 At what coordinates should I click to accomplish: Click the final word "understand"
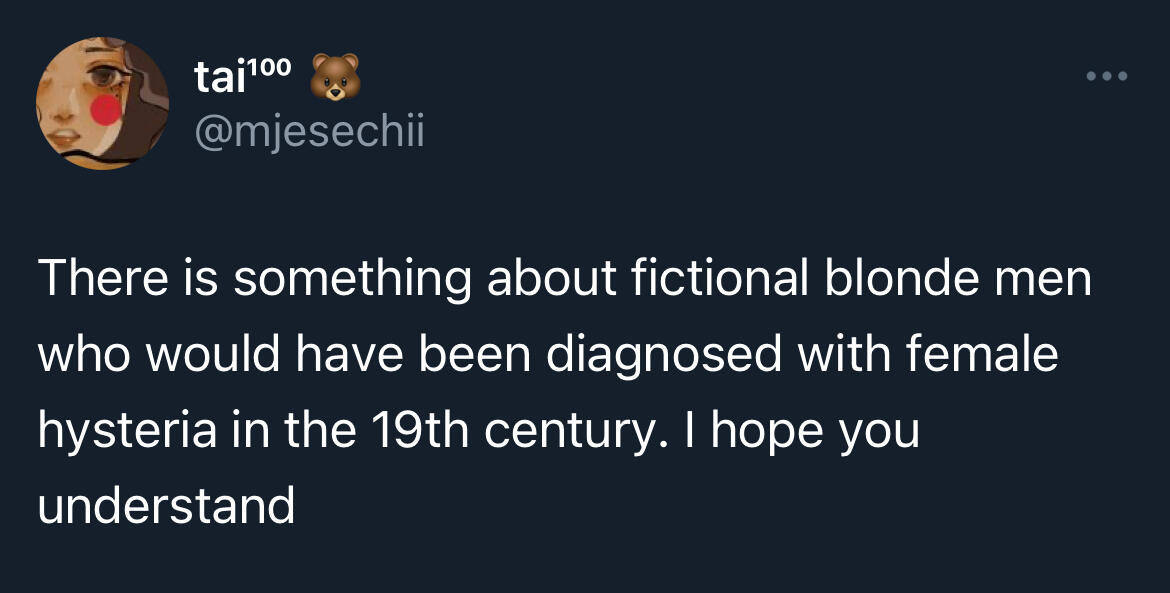166,507
